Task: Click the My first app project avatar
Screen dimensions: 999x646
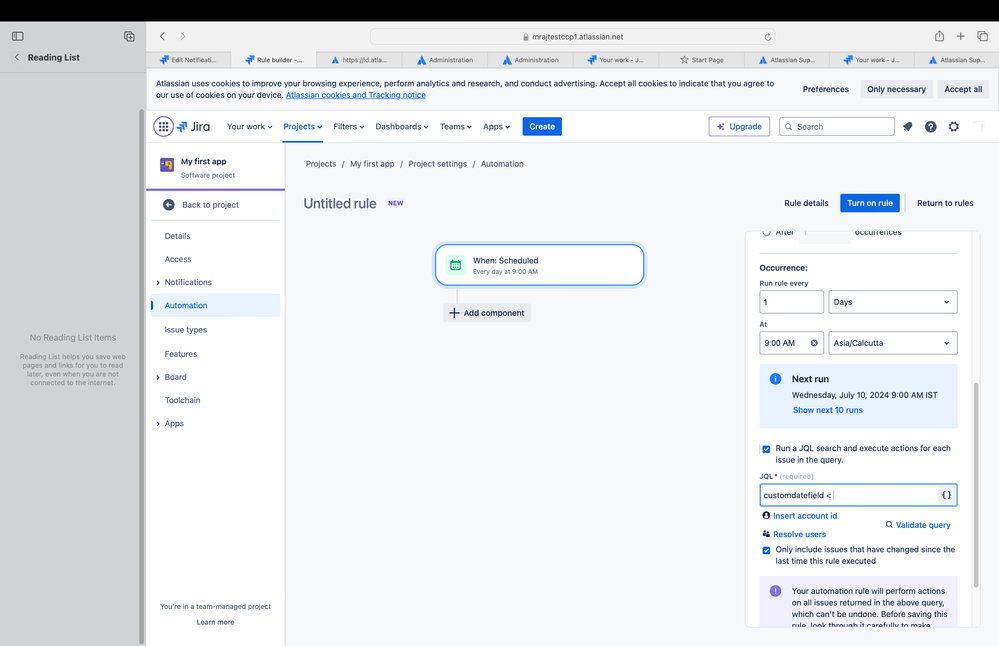Action: (x=167, y=166)
